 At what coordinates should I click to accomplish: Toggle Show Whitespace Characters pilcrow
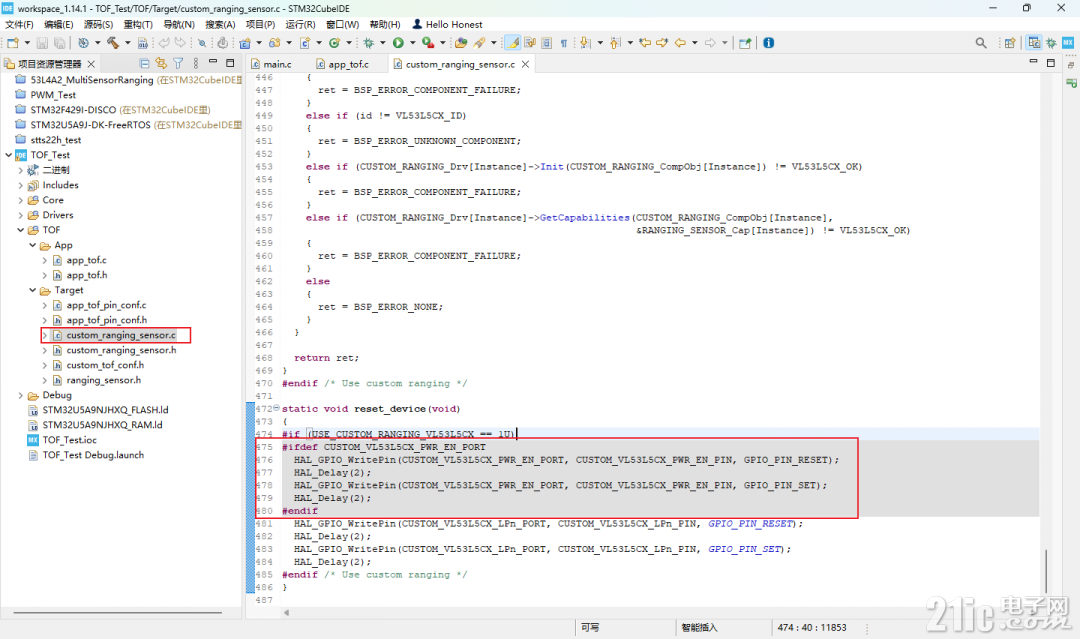tap(564, 43)
